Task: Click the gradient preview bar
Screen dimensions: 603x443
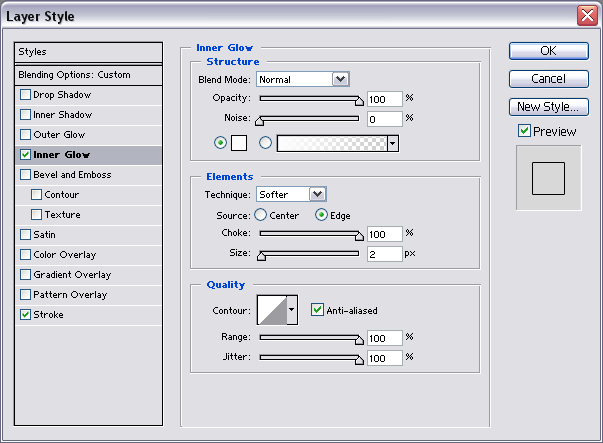Action: tap(331, 143)
